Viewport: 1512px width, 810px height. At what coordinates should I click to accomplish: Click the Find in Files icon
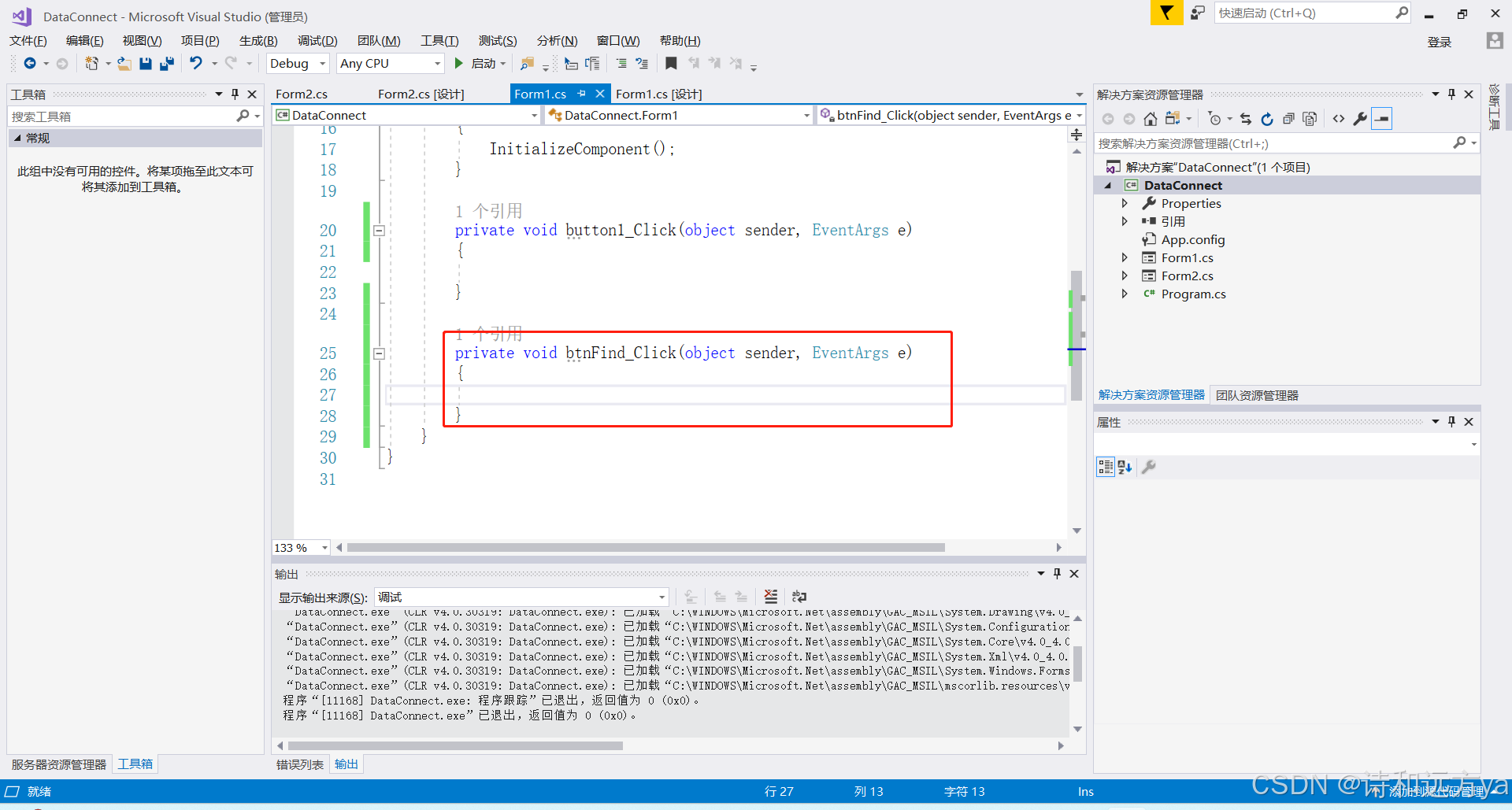coord(527,63)
